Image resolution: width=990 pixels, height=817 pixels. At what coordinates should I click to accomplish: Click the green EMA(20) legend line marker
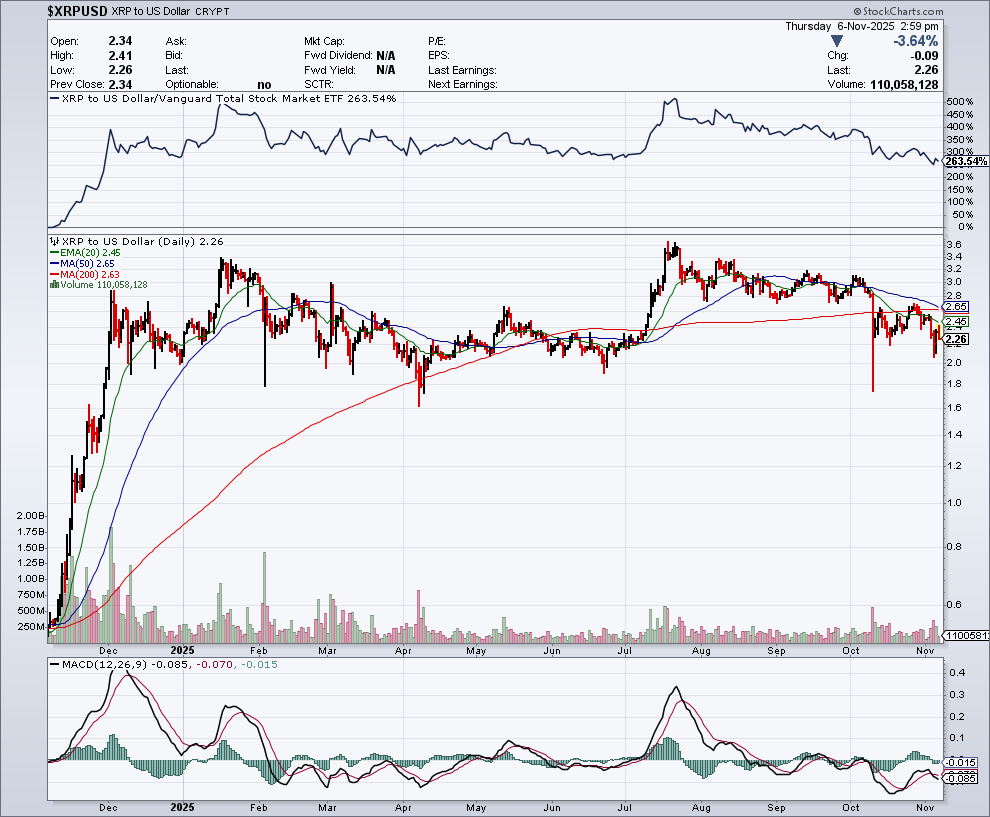52,253
